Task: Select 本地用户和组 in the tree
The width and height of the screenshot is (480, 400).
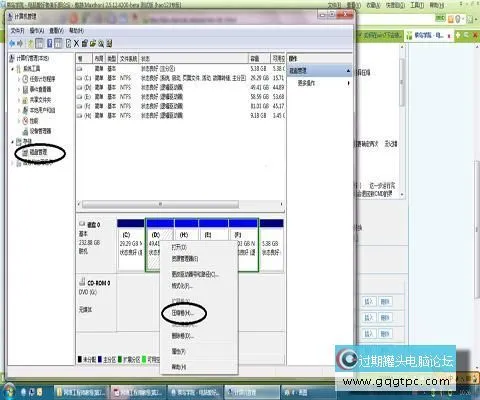Action: (42, 110)
